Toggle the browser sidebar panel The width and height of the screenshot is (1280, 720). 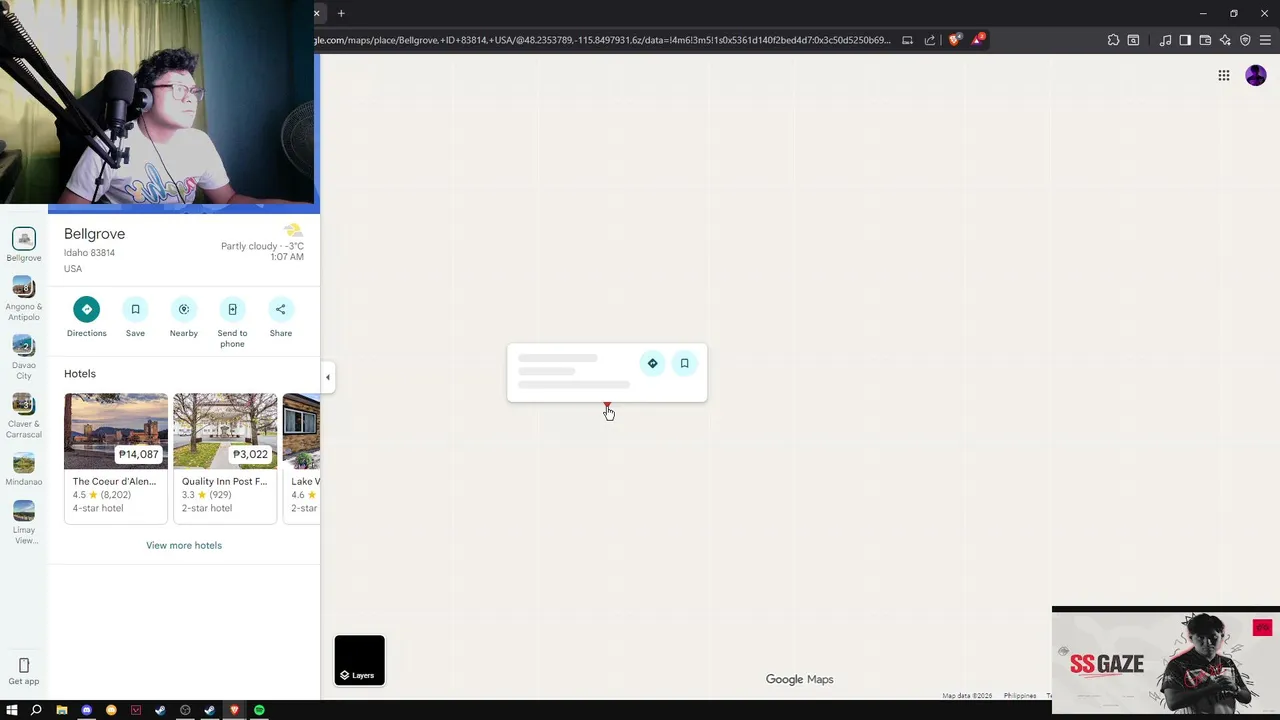[x=1185, y=40]
